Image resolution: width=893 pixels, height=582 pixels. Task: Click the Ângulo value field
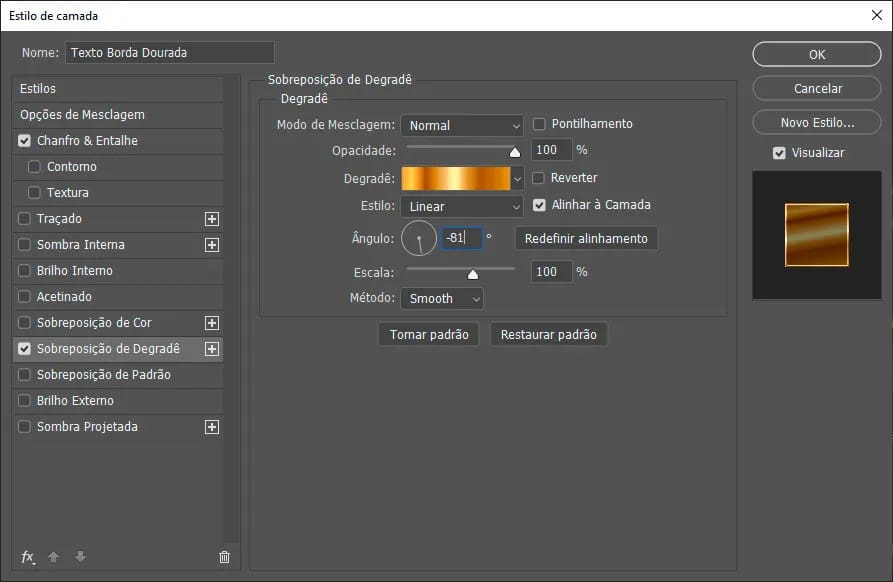point(461,238)
